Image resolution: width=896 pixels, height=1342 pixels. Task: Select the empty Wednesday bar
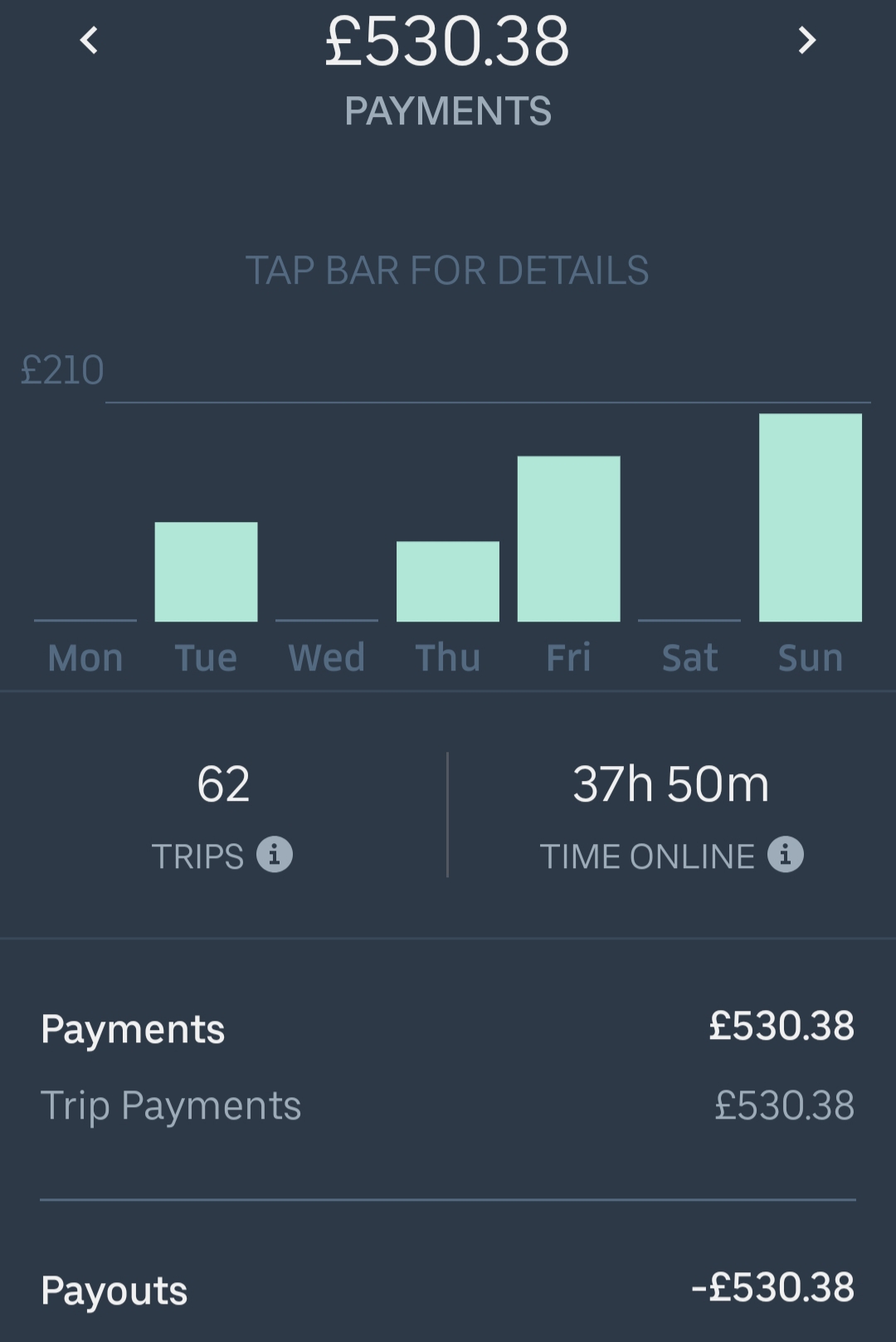[x=327, y=619]
